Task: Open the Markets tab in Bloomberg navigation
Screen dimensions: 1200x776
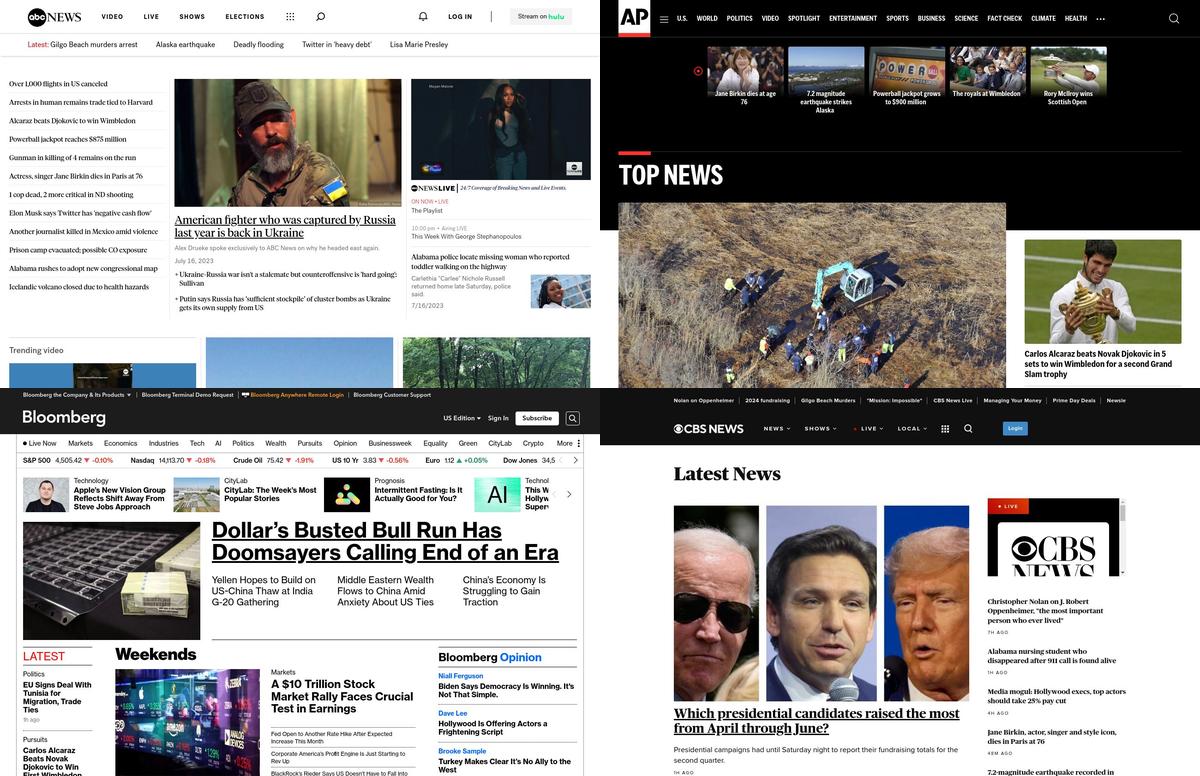Action: (80, 443)
